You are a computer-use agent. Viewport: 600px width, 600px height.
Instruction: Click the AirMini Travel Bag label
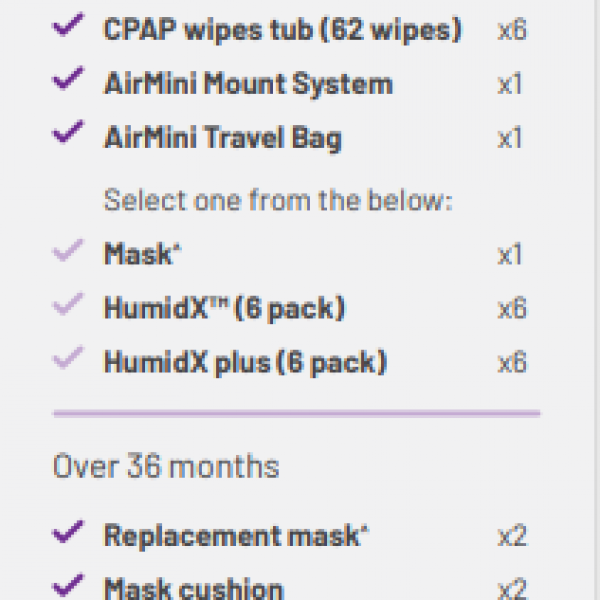[x=223, y=137]
